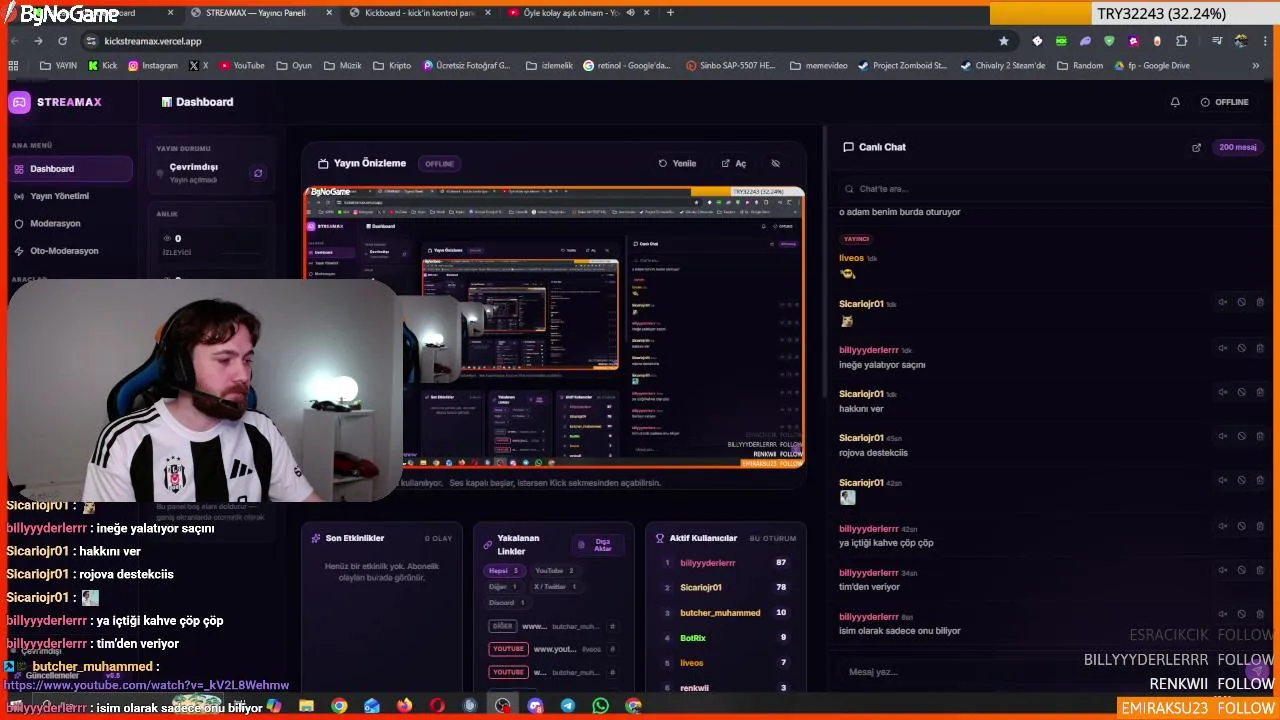
Task: Delete the 'ineğe yalatıyor saçını' message
Action: pyautogui.click(x=1259, y=348)
